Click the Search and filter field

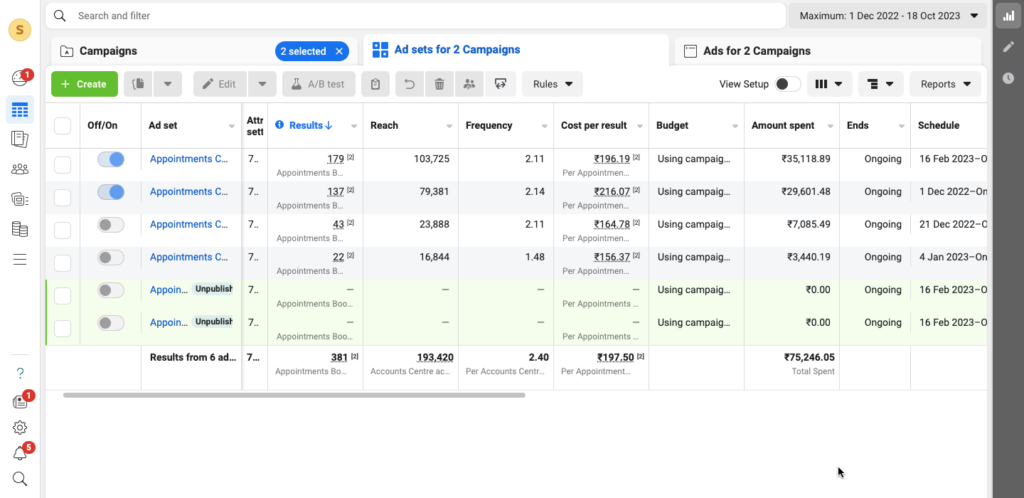pos(420,16)
